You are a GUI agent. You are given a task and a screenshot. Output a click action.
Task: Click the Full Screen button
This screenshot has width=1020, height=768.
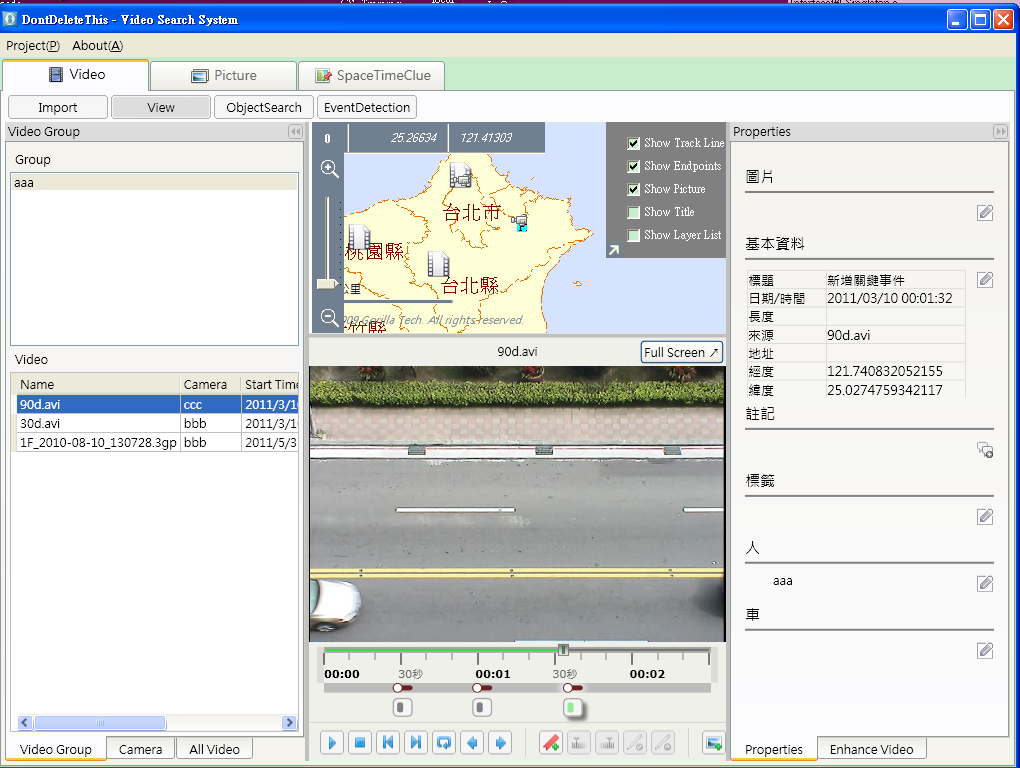coord(681,352)
